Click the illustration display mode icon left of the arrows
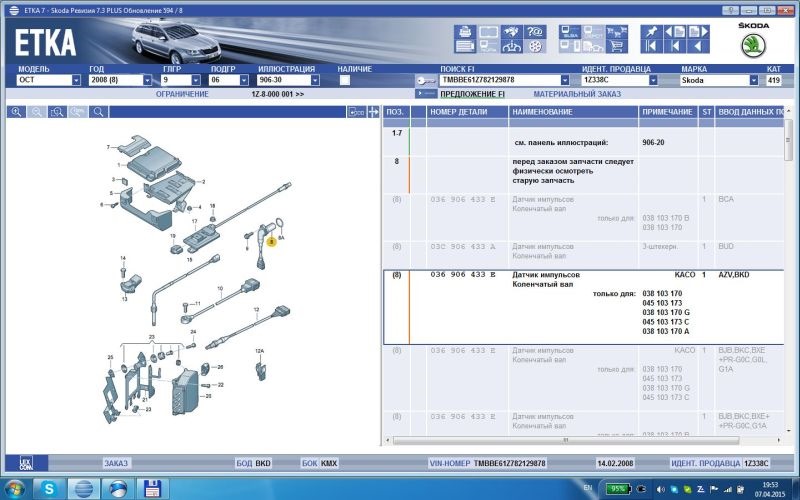Image resolution: width=800 pixels, height=500 pixels. point(356,112)
